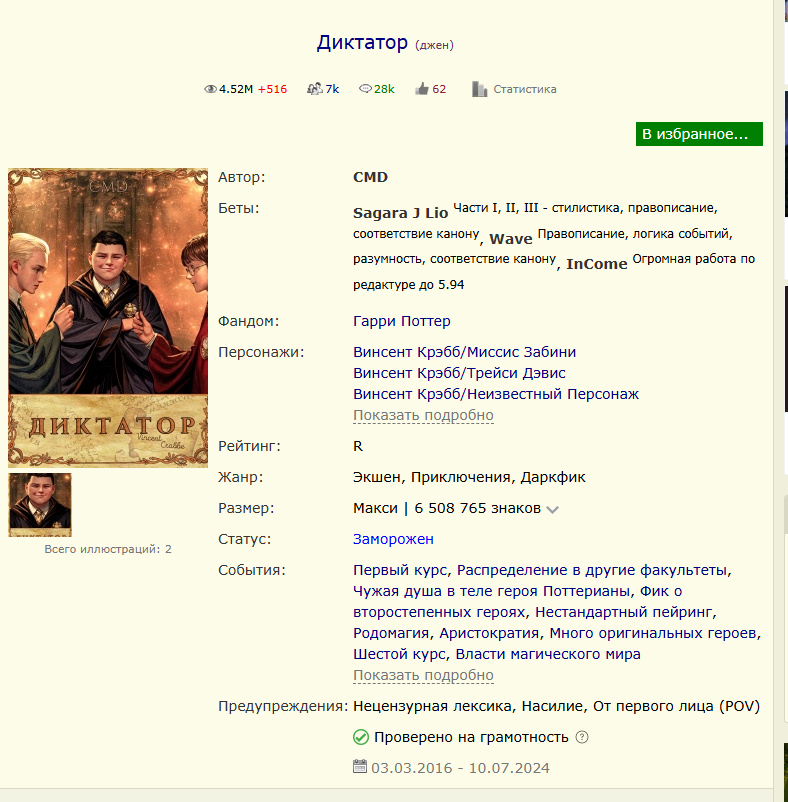The width and height of the screenshot is (788, 802).
Task: Show detailed characters list
Action: pos(423,415)
